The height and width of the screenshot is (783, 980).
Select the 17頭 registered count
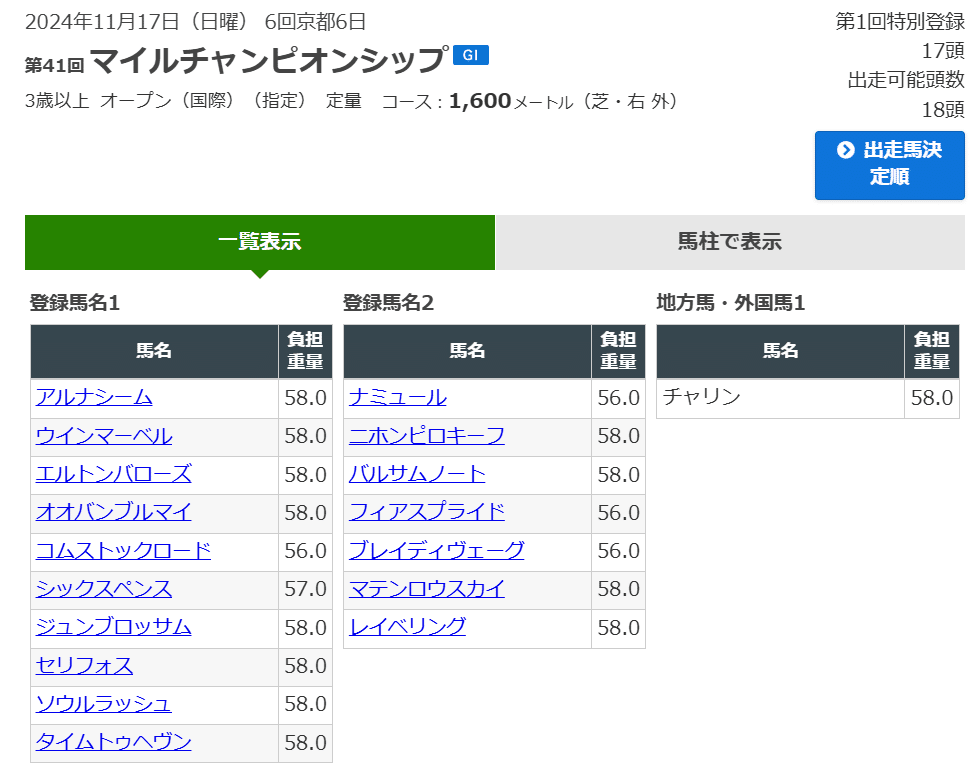[x=943, y=51]
